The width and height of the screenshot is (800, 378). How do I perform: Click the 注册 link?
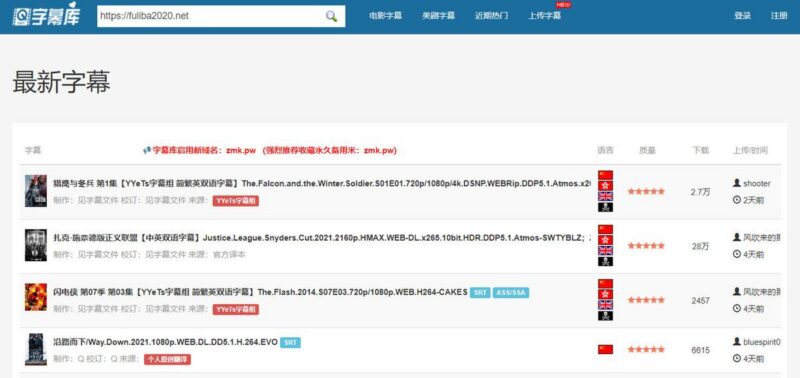[779, 16]
